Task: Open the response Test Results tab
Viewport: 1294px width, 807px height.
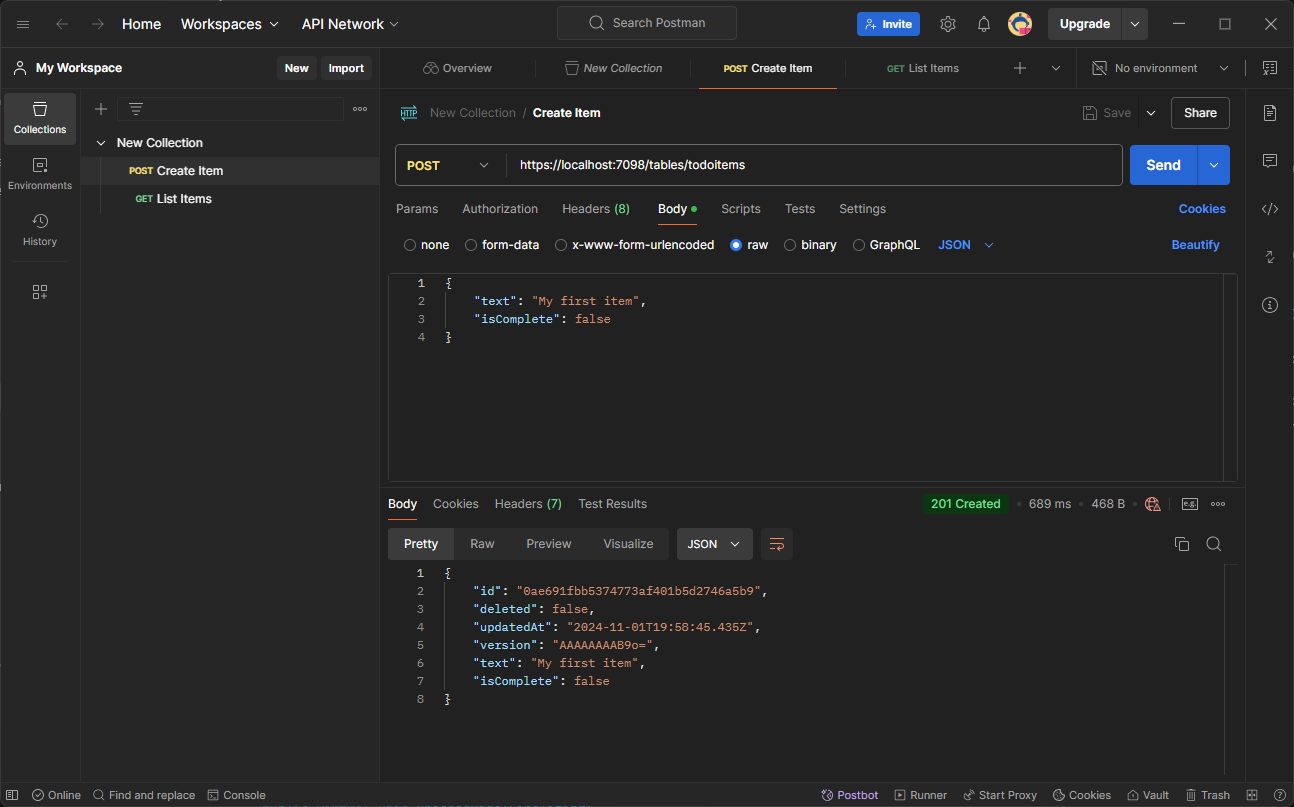Action: point(613,504)
